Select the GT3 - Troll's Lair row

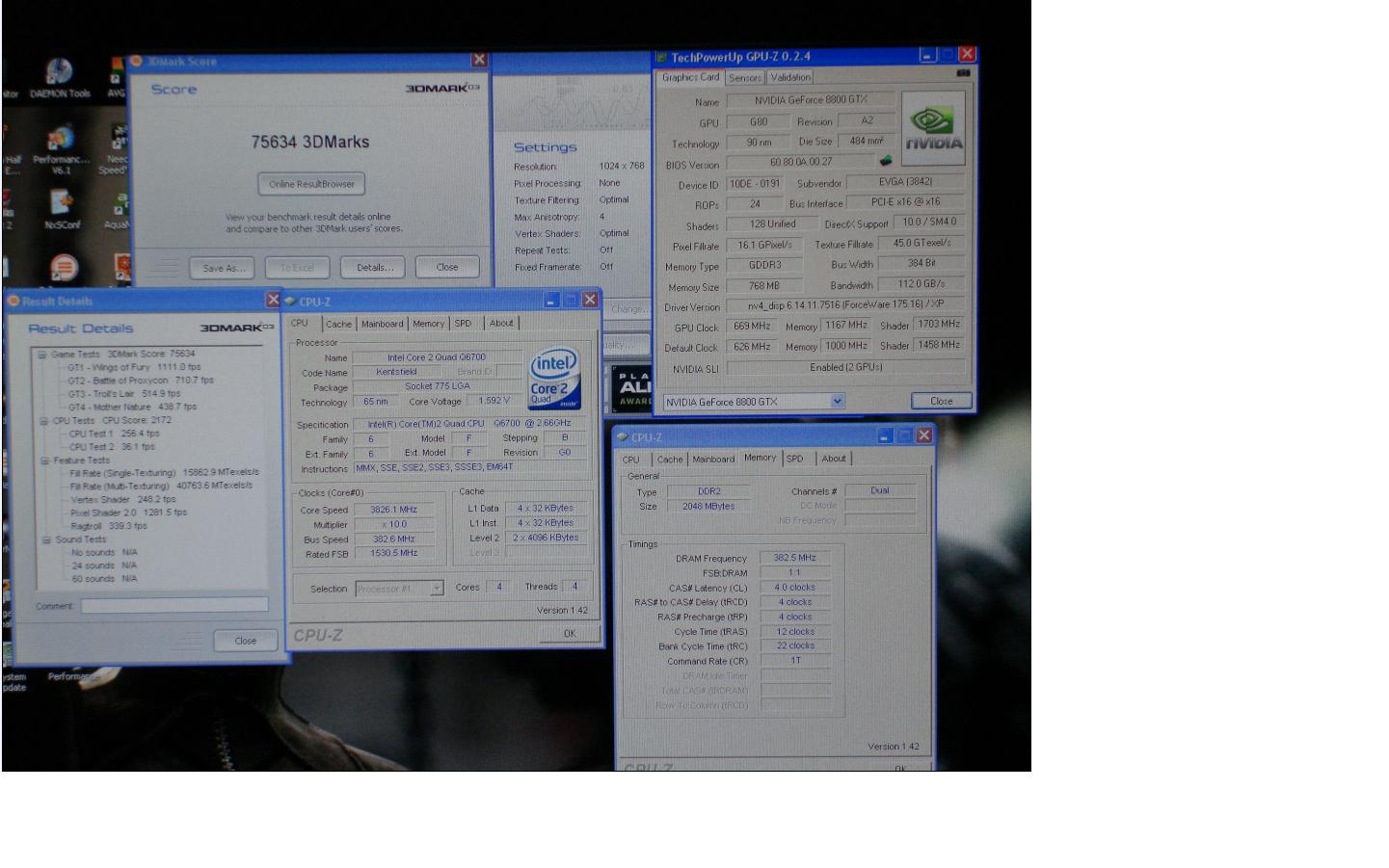click(x=124, y=394)
